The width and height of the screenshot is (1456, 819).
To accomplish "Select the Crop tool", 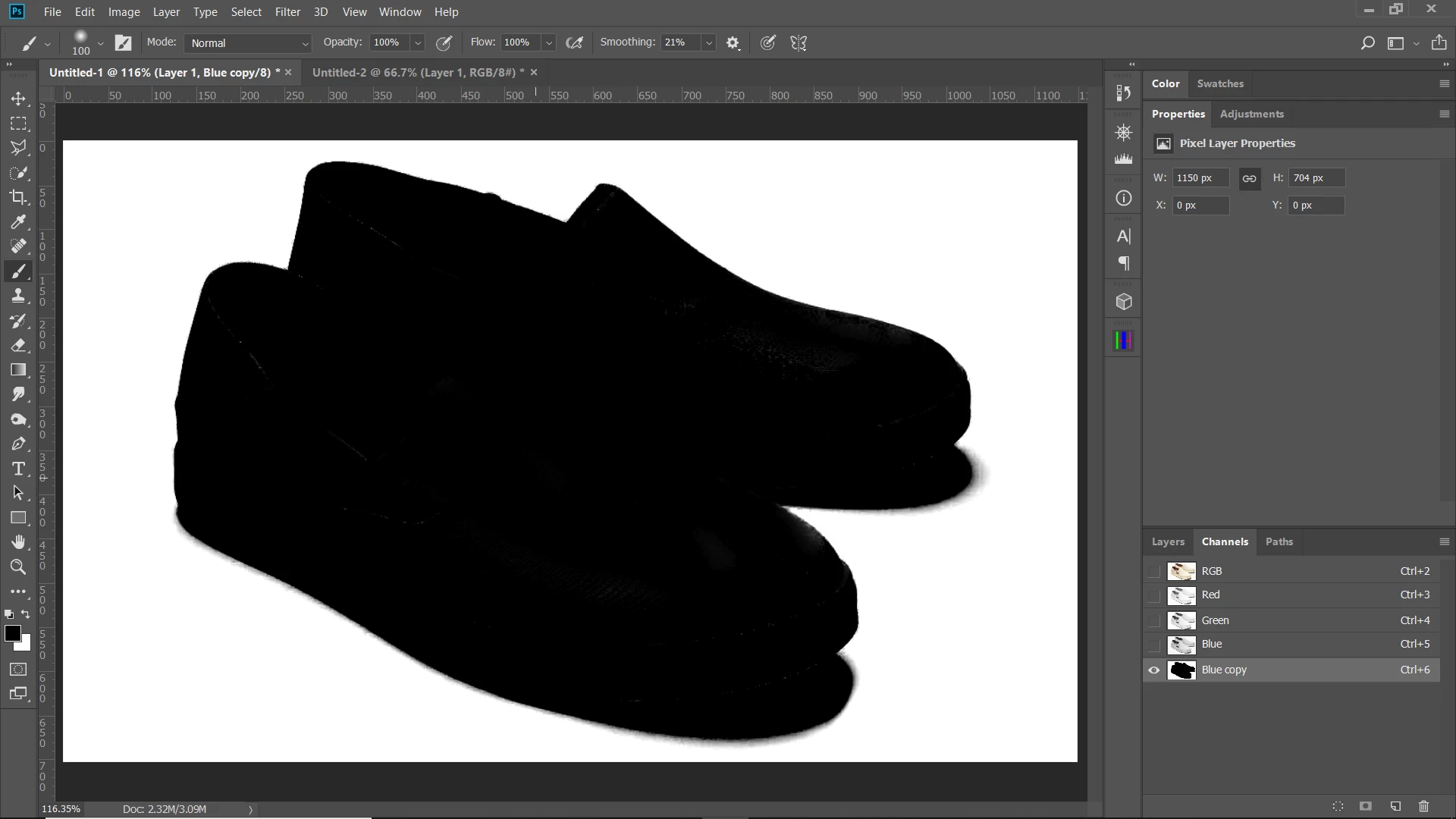I will coord(18,197).
